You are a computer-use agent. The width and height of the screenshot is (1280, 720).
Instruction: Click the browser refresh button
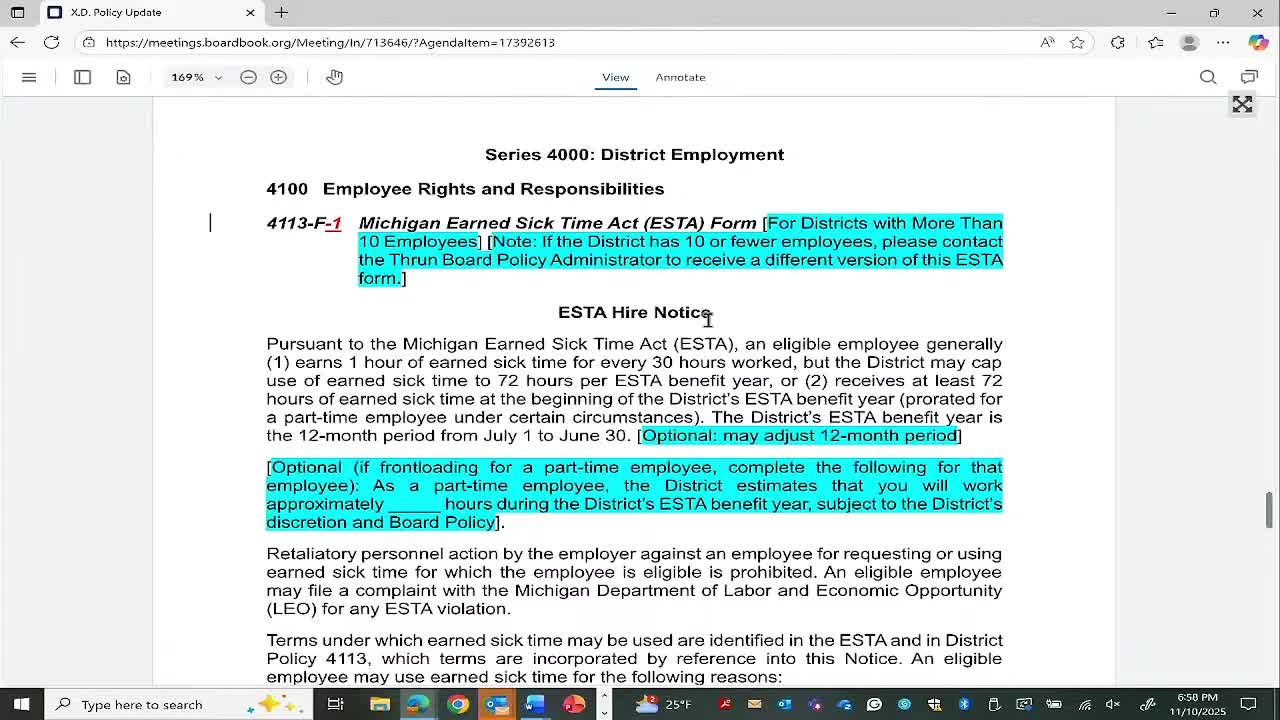51,42
